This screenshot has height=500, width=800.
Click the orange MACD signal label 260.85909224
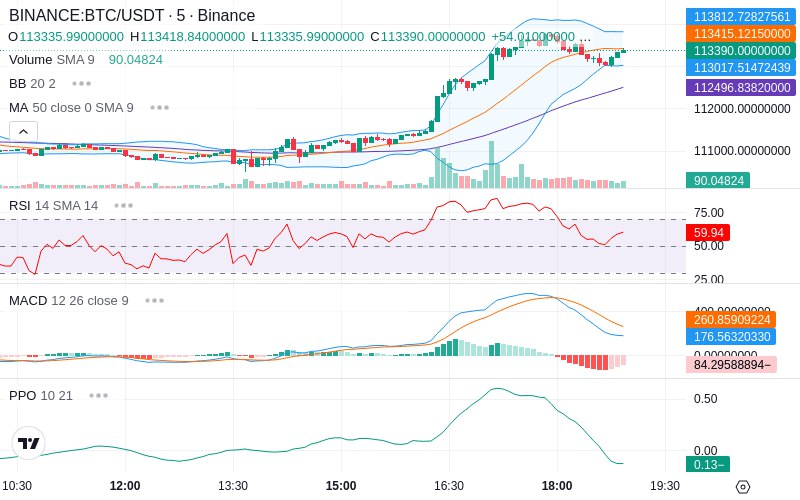pyautogui.click(x=731, y=319)
